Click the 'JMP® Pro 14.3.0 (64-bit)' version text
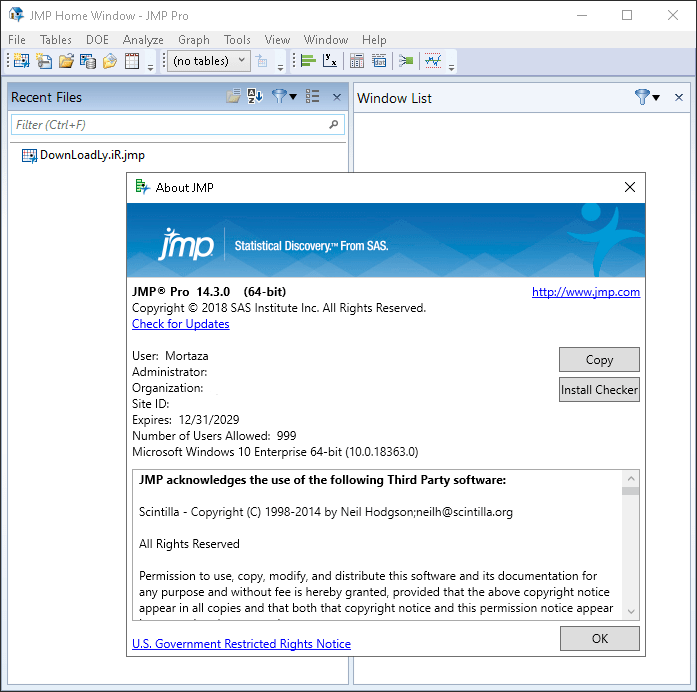Screen dimensions: 697x692 [209, 292]
